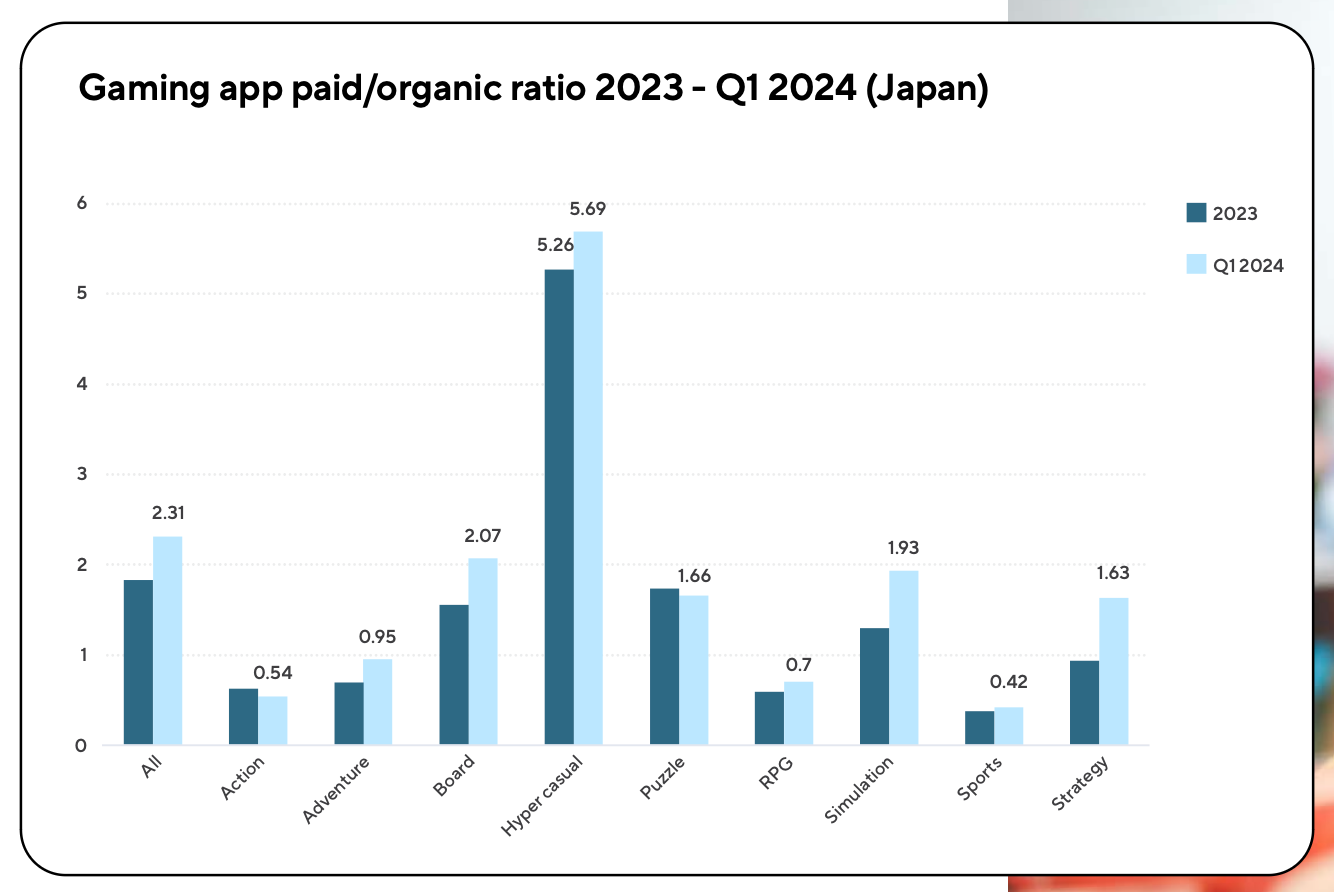Click the 1.93 Simulation data label

(x=903, y=548)
